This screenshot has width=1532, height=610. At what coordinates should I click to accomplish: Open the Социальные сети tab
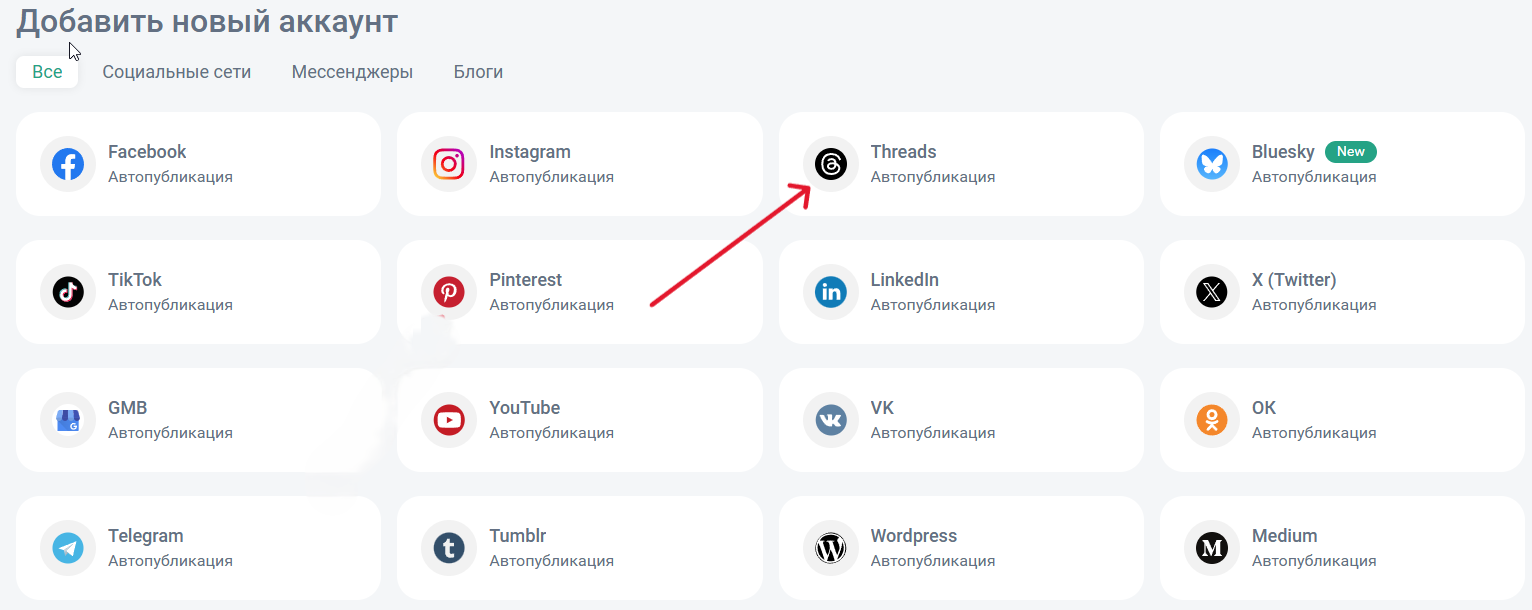click(x=176, y=72)
